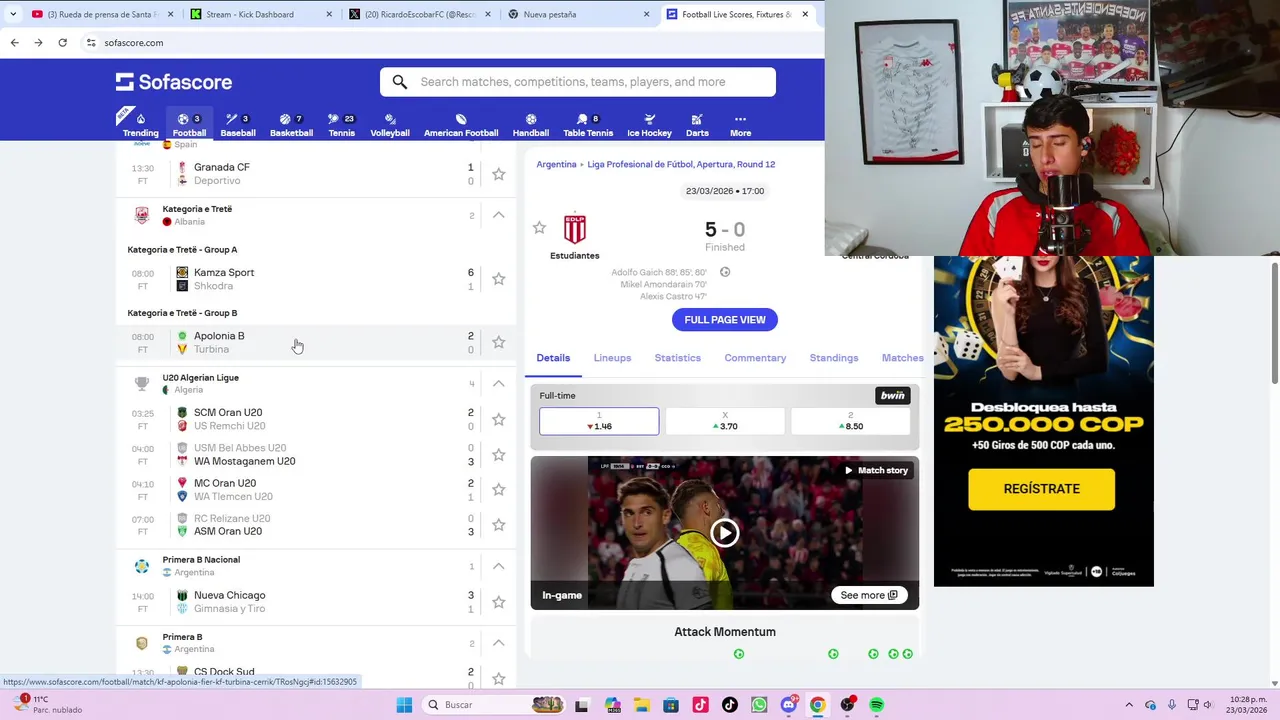The width and height of the screenshot is (1280, 720).
Task: Open the Statistics tab
Action: [678, 358]
